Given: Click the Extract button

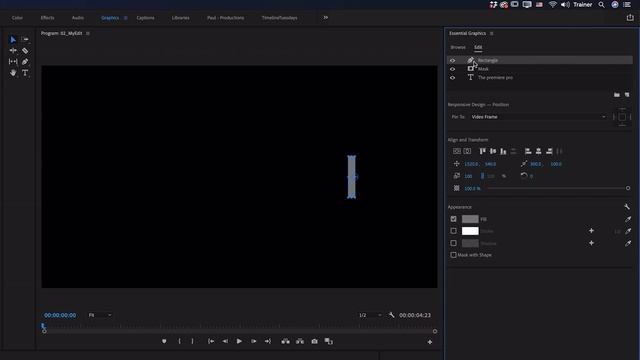Looking at the screenshot, I should tap(300, 341).
